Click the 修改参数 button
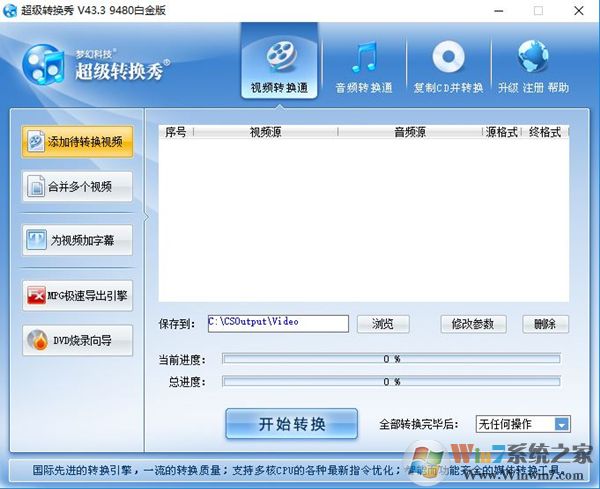This screenshot has height=489, width=600. [473, 324]
